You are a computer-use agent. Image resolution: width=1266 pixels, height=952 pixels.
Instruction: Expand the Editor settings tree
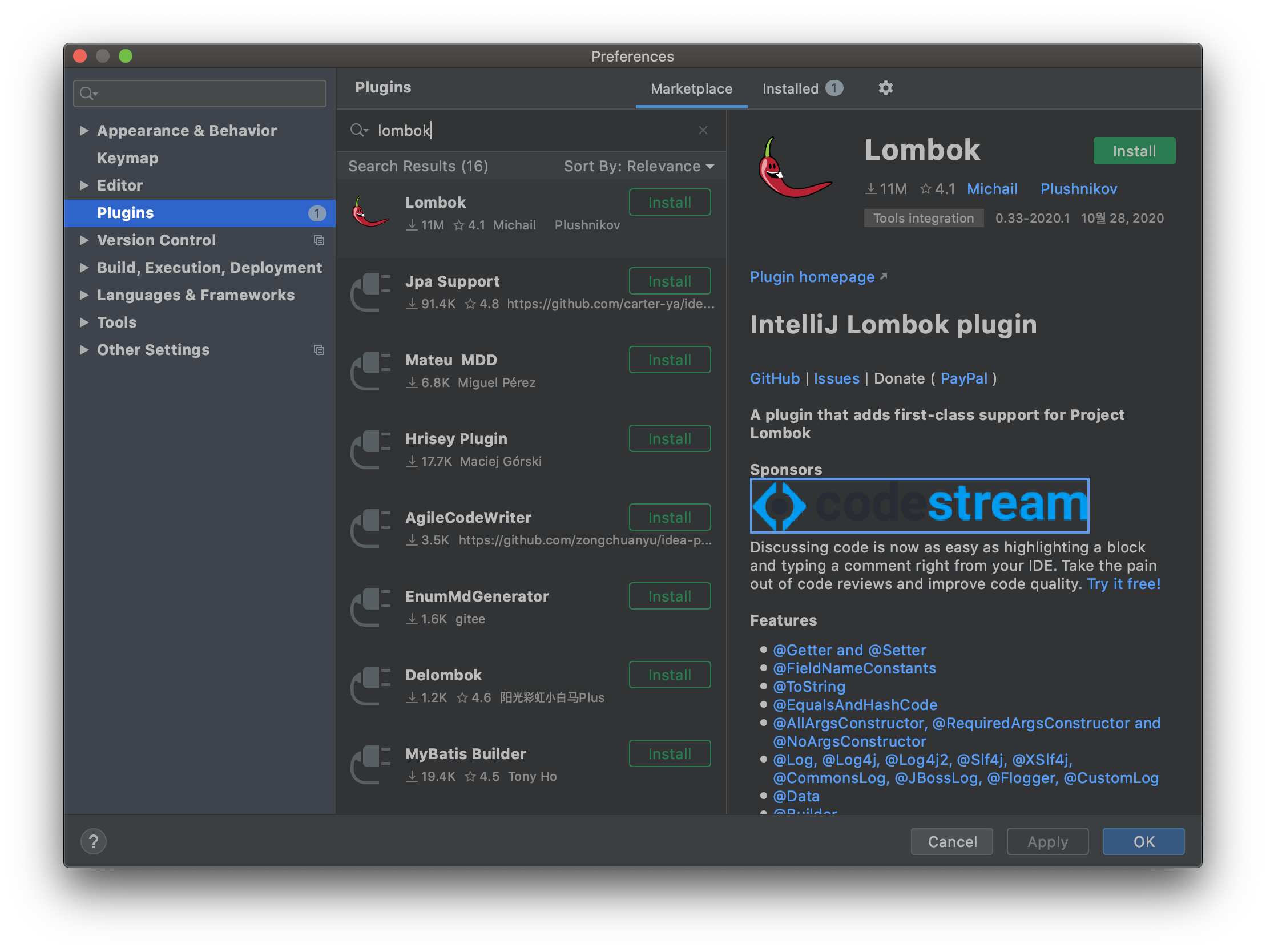click(84, 185)
